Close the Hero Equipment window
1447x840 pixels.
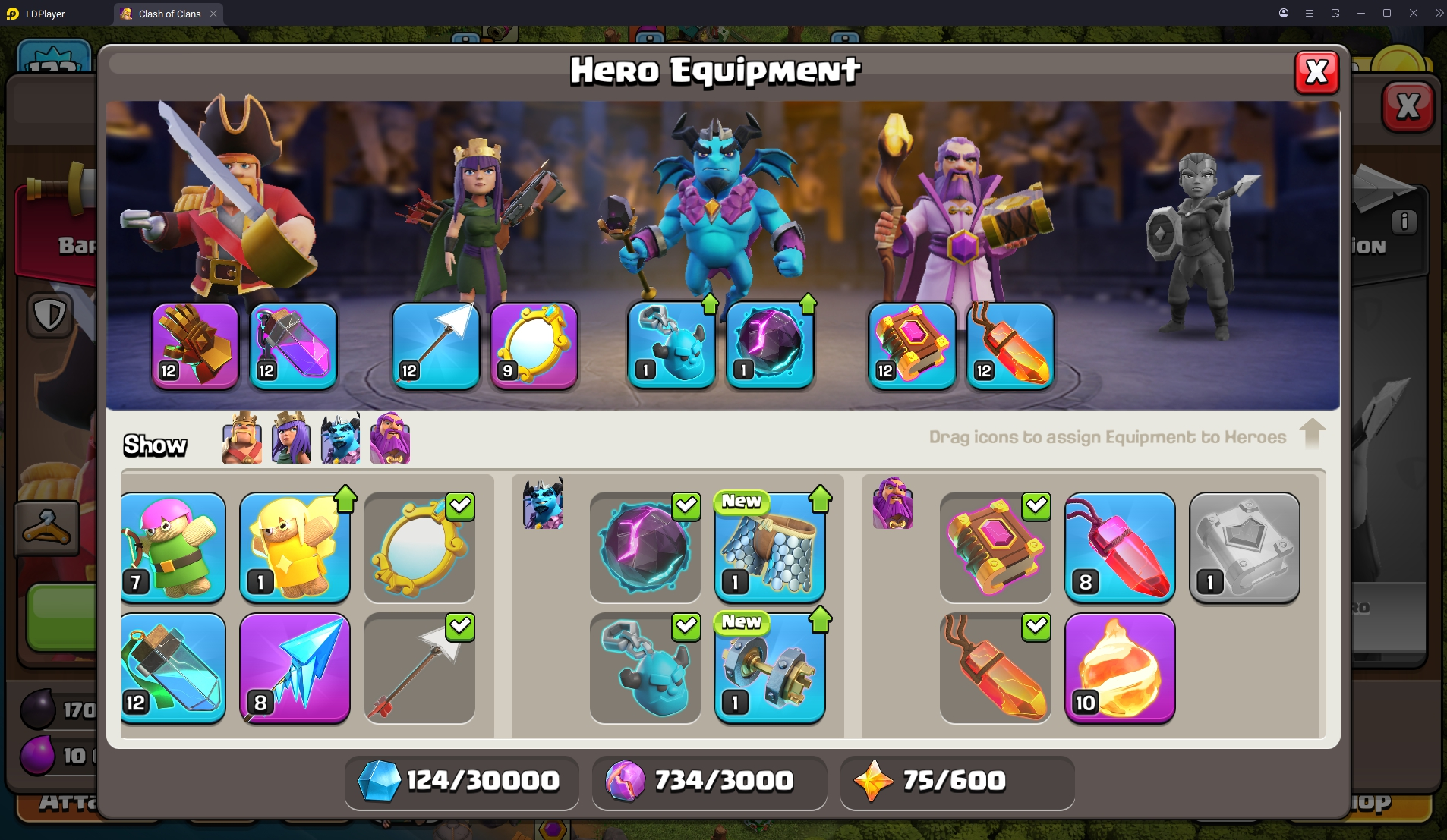coord(1316,73)
